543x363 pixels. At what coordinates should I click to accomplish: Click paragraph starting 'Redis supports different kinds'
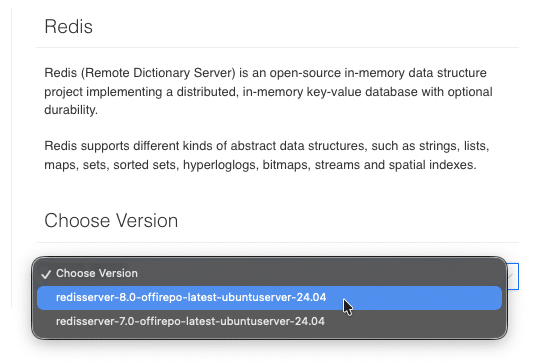tap(267, 155)
